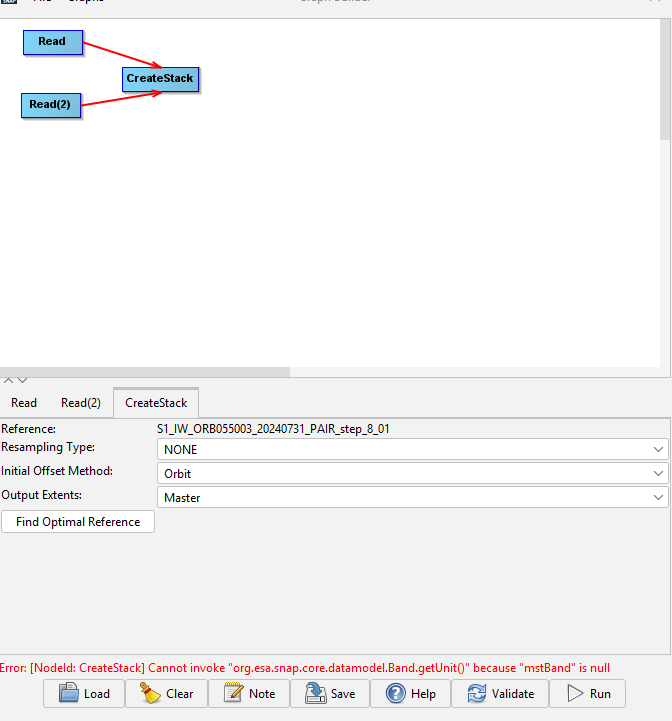Switch to the Read tab
672x721 pixels.
[x=24, y=403]
